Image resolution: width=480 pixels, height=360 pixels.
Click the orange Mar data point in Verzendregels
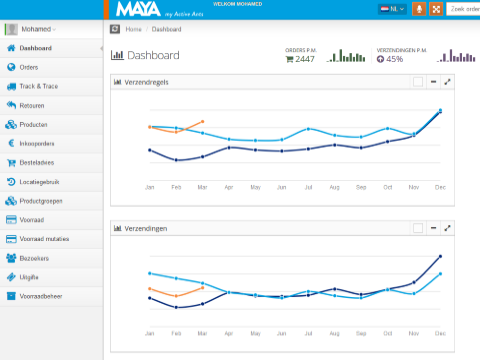[202, 122]
